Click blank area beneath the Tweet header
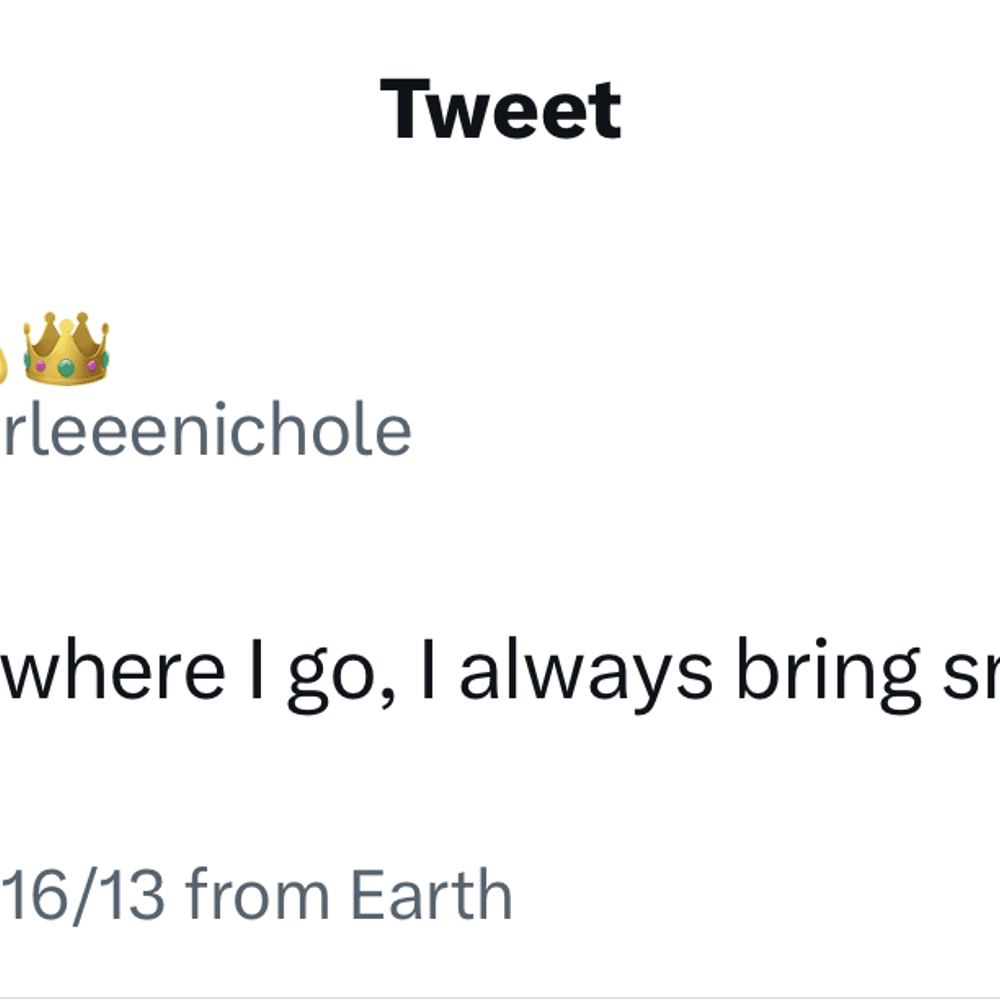This screenshot has height=1000, width=1000. 500,217
